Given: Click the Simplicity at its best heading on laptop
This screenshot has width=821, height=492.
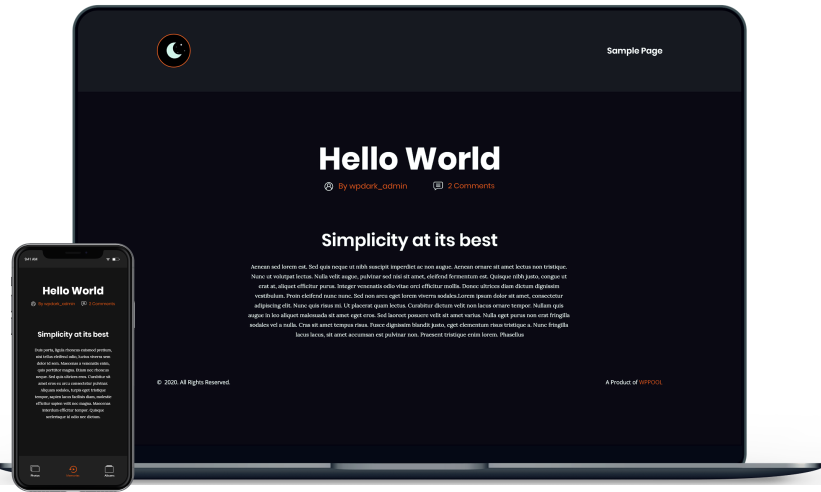Looking at the screenshot, I should coord(409,240).
